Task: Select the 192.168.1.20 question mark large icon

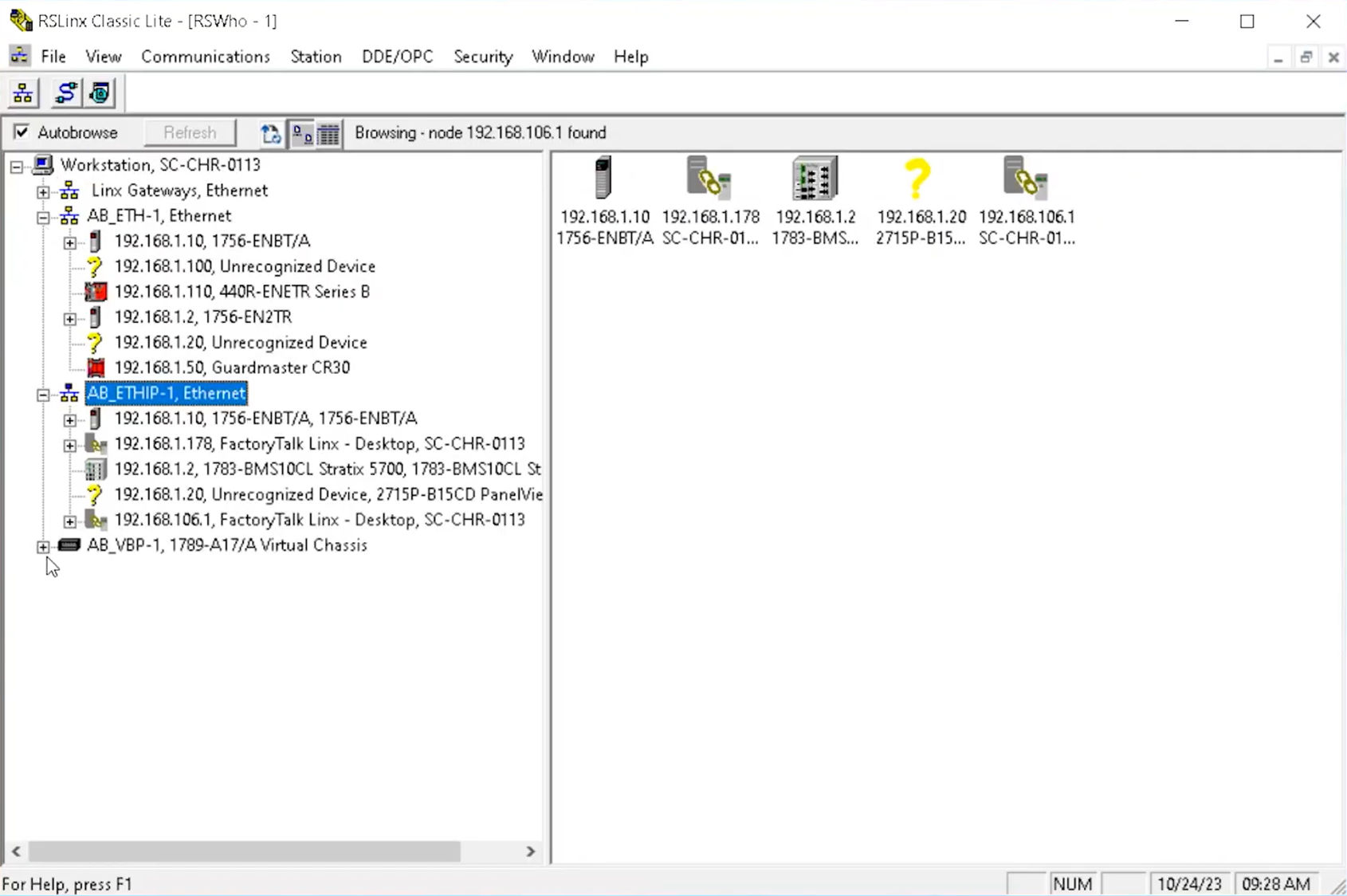Action: pos(918,178)
